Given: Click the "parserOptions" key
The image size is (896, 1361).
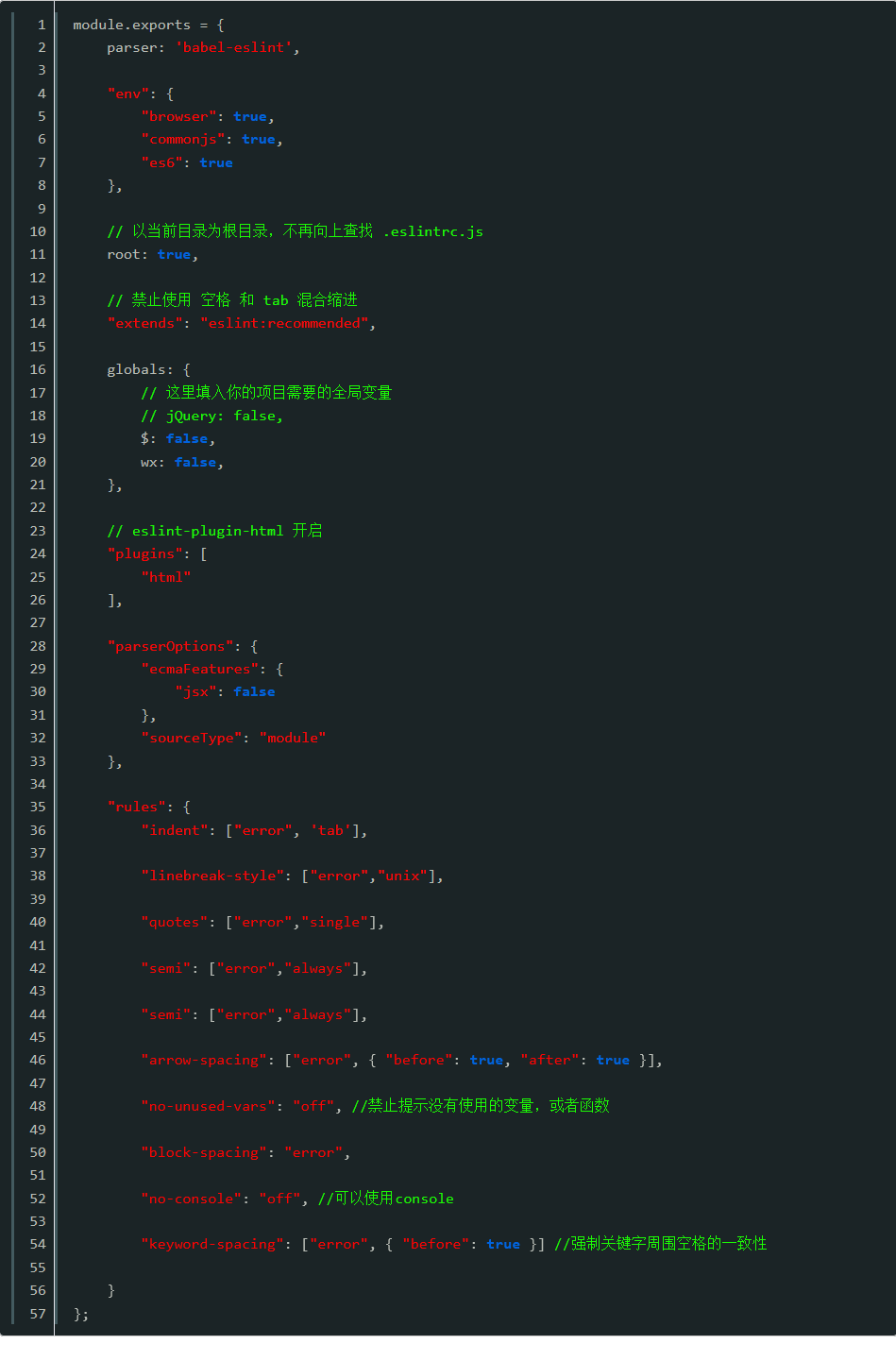Looking at the screenshot, I should [170, 646].
